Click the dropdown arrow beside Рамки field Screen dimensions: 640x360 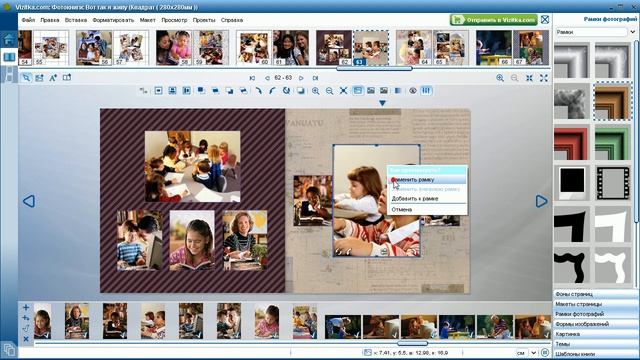[633, 32]
